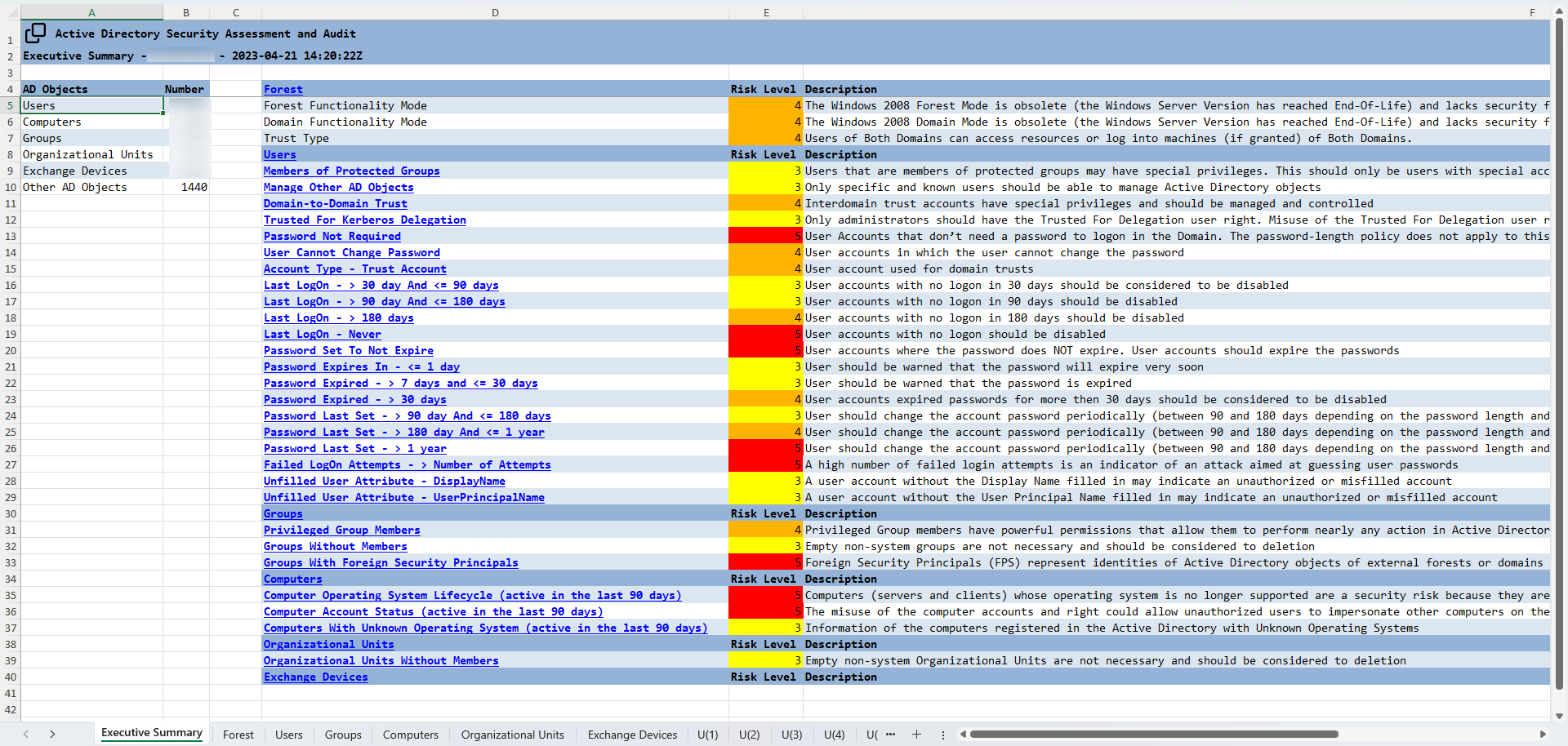Go to the next sheet tab arrow
This screenshot has height=746, width=1568.
click(x=52, y=735)
